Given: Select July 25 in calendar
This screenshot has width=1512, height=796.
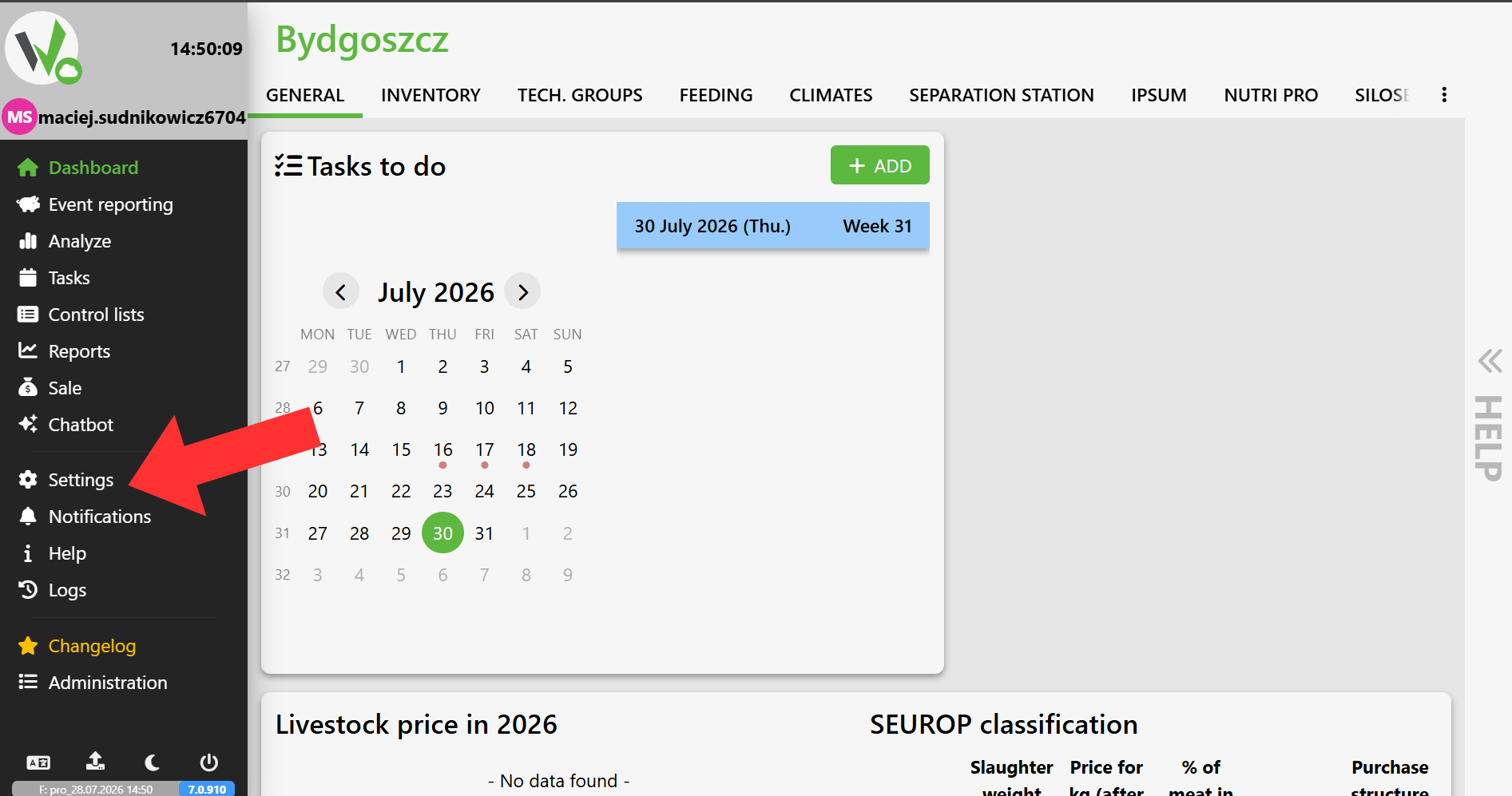Looking at the screenshot, I should pyautogui.click(x=526, y=491).
